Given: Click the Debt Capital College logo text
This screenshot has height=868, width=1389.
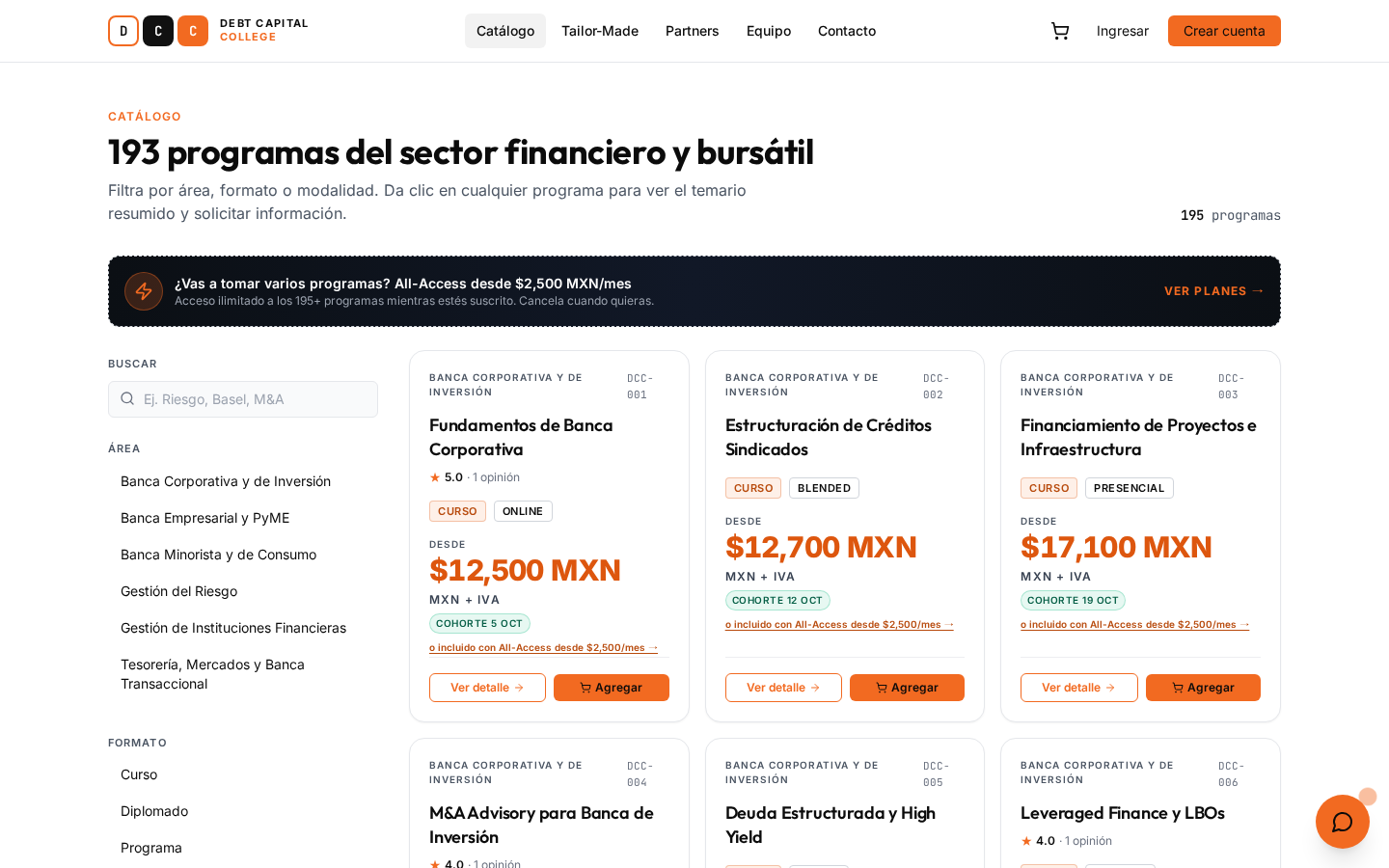Looking at the screenshot, I should (264, 30).
